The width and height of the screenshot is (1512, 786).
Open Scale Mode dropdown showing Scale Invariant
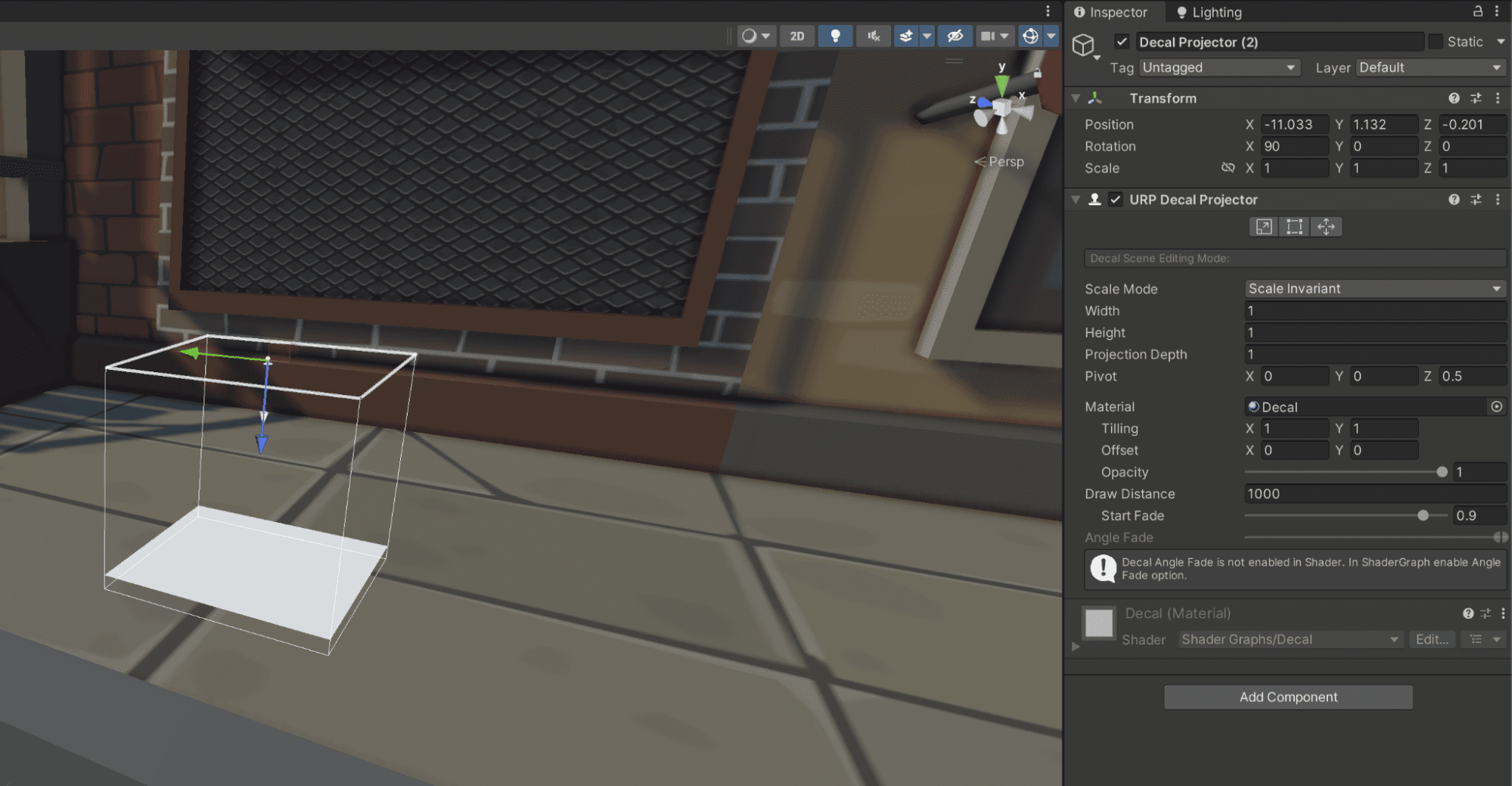pyautogui.click(x=1375, y=289)
